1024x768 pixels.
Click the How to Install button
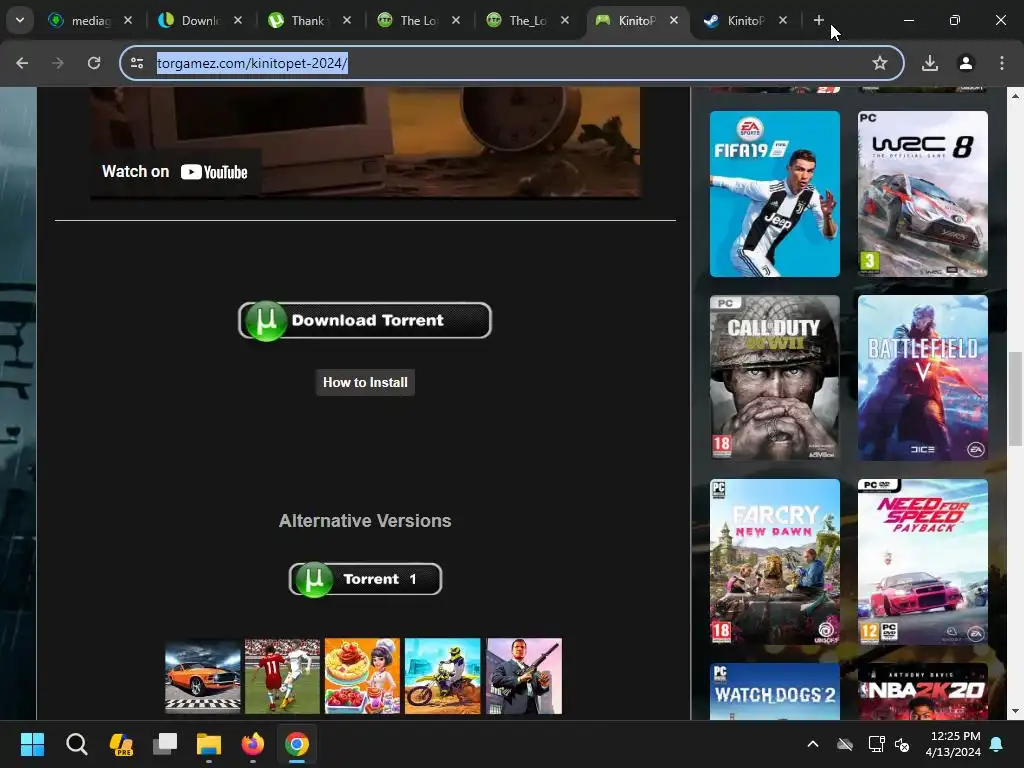[x=365, y=383]
